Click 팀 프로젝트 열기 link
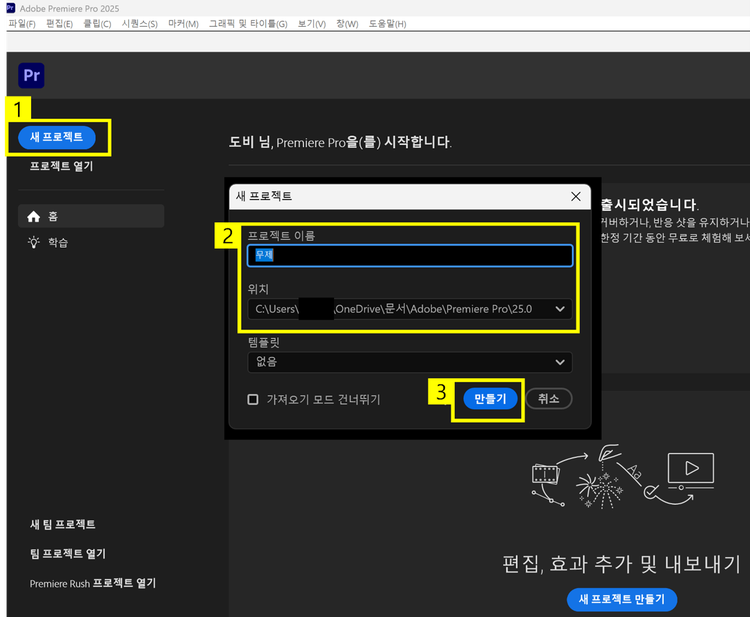 67,553
